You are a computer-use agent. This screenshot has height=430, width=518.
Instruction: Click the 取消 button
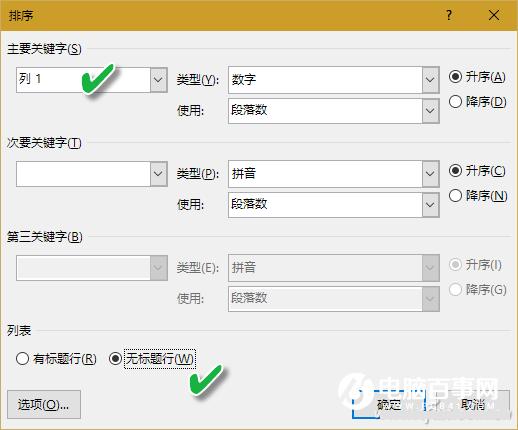click(472, 404)
